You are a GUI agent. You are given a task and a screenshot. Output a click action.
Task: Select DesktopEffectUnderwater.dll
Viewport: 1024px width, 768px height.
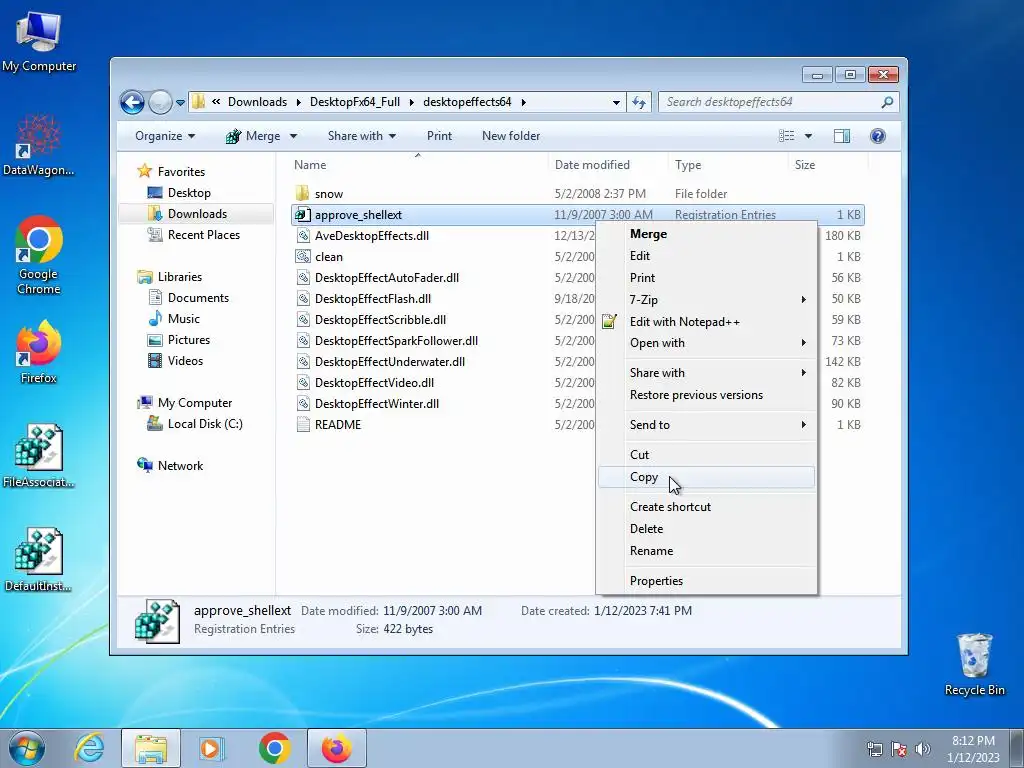pos(389,361)
